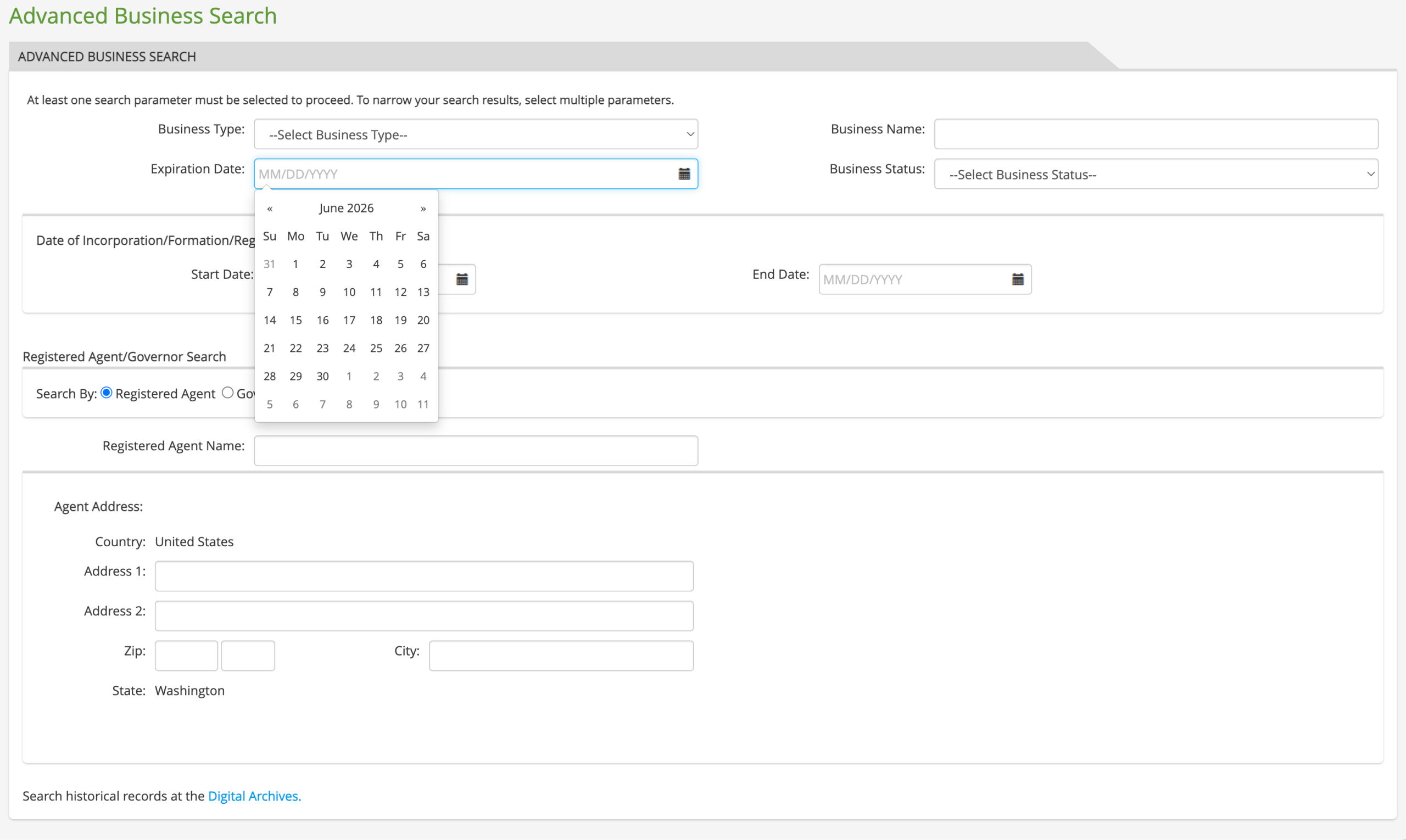Focus the Registered Agent Name field
Image resolution: width=1406 pixels, height=840 pixels.
coord(476,451)
